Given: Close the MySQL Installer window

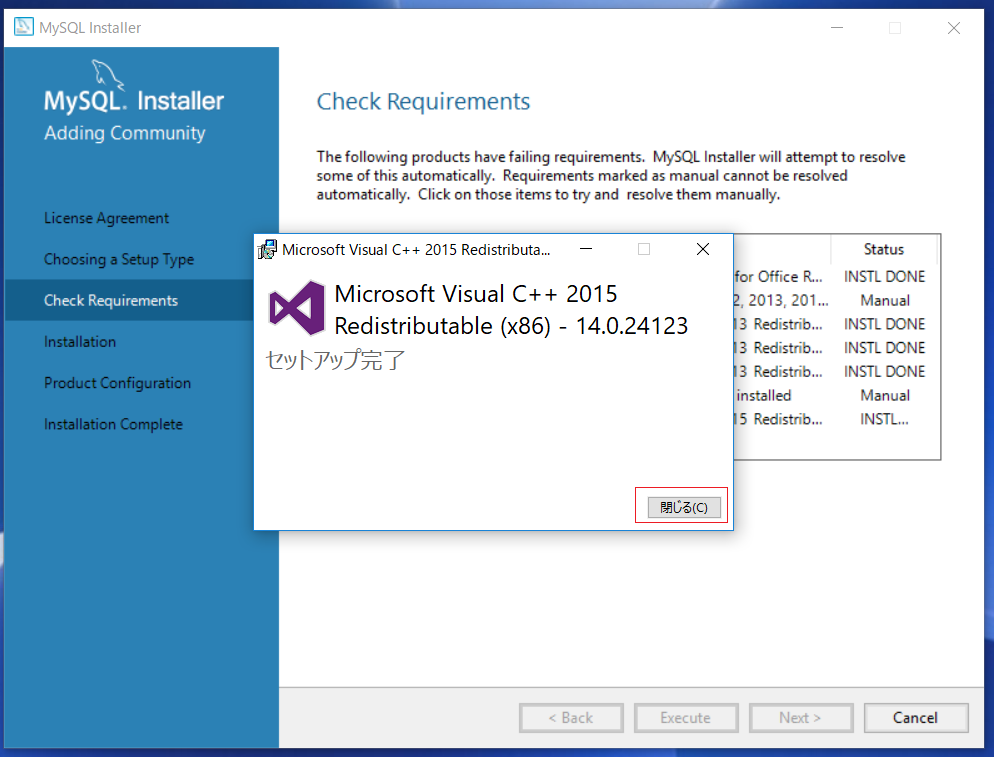Looking at the screenshot, I should pos(953,27).
